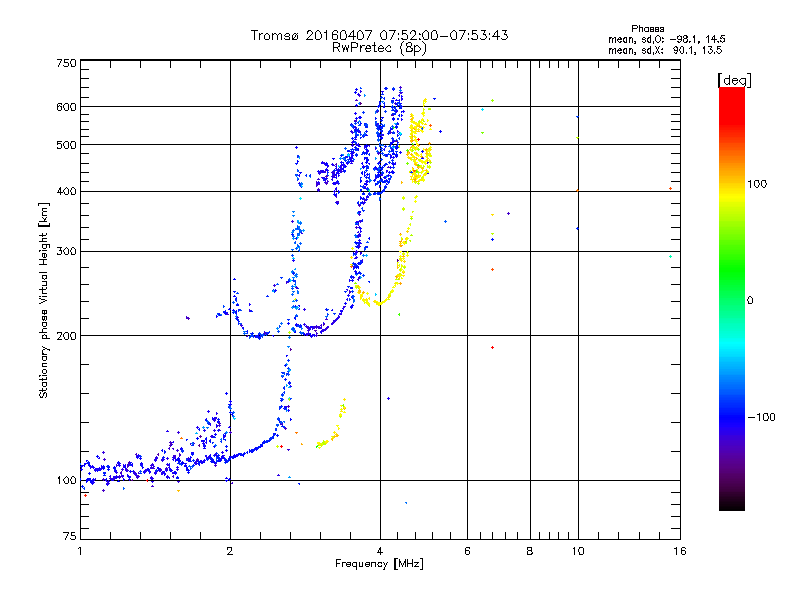
Task: Click the colorbar label '100'
Action: (x=757, y=184)
